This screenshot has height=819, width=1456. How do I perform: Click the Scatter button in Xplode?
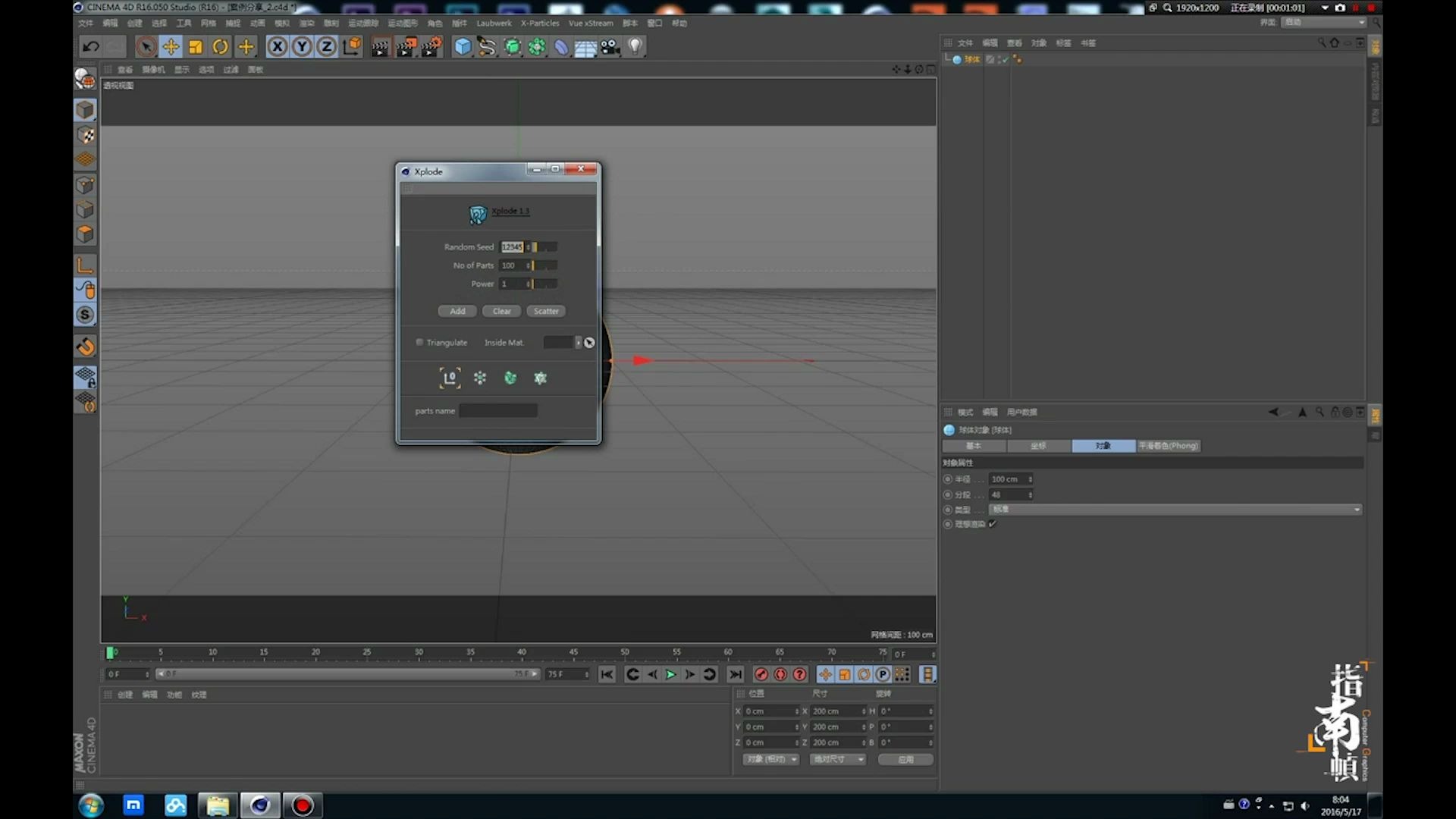click(x=546, y=311)
